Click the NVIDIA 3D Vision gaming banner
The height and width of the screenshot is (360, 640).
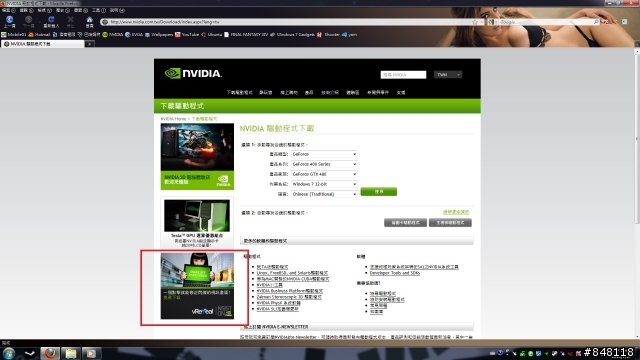coord(197,156)
